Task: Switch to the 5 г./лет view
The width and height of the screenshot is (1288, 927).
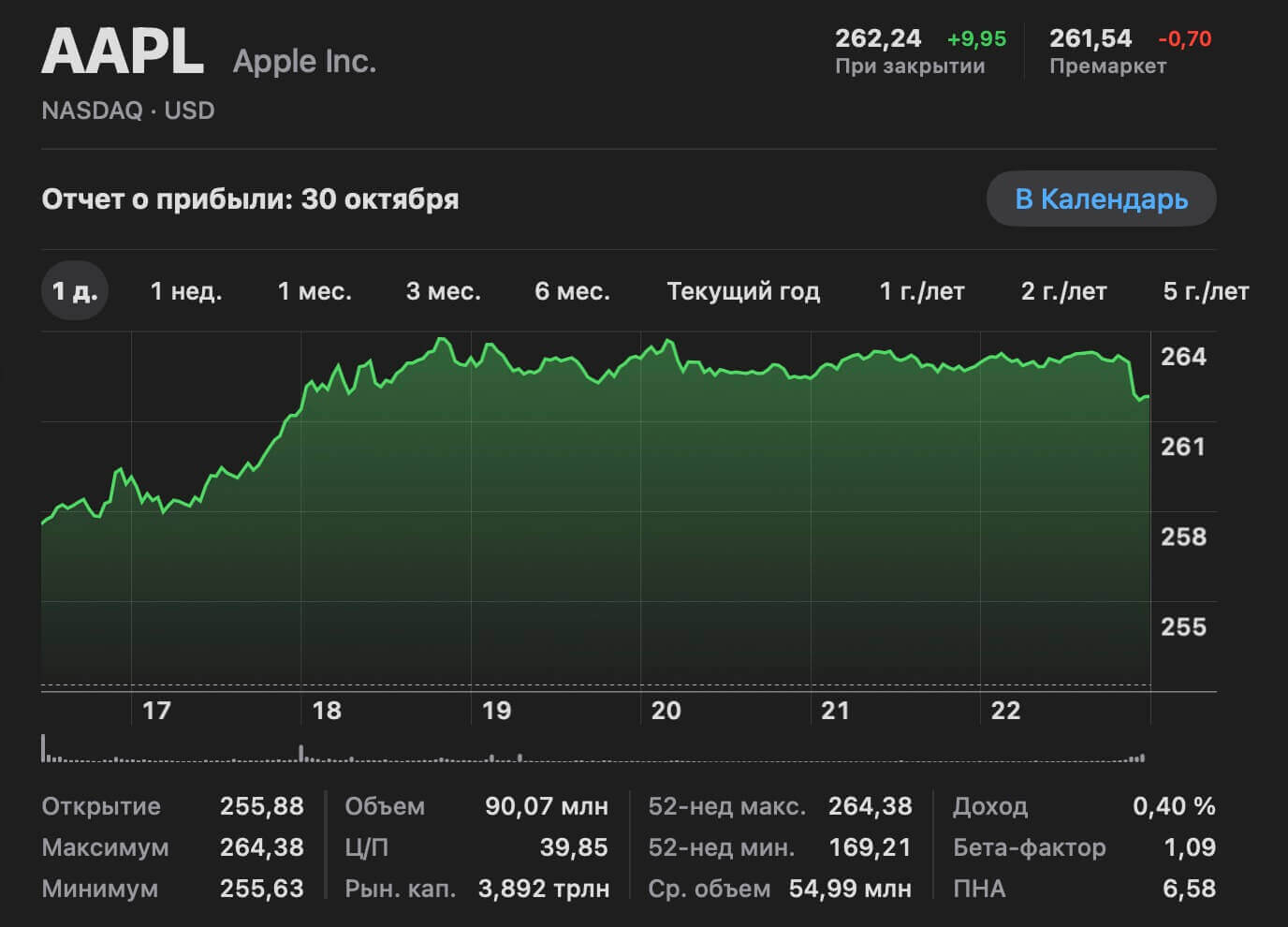Action: click(x=1205, y=291)
